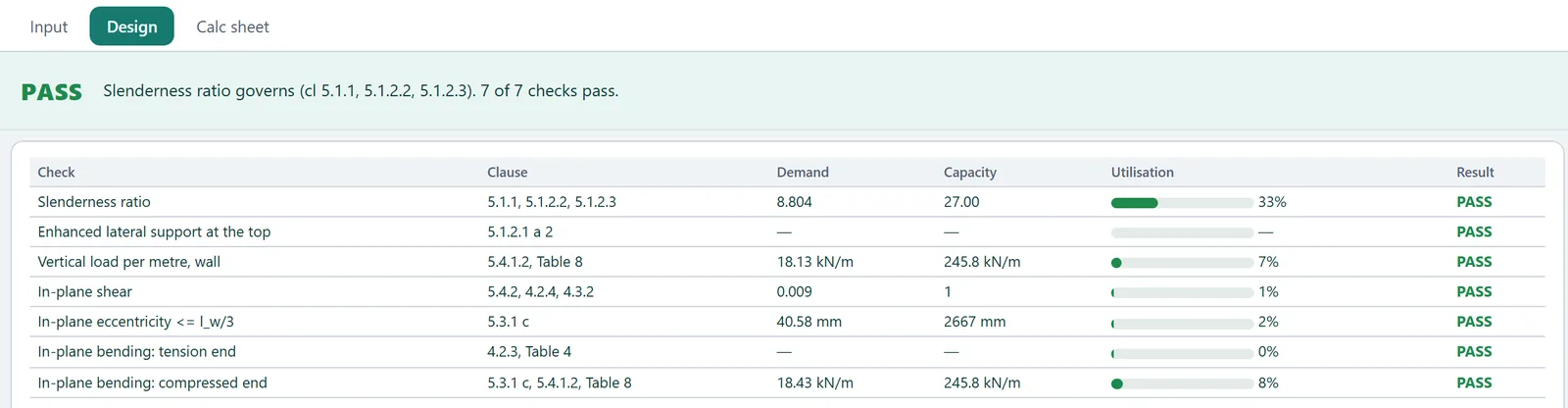This screenshot has width=1568, height=408.
Task: Select 'In-plane bending: compressed end' row
Action: 787,382
